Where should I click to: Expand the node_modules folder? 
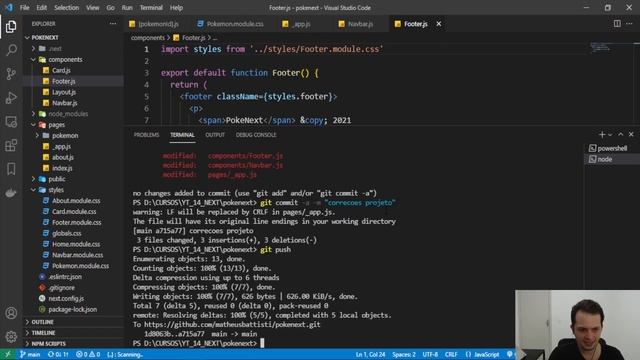[33, 114]
